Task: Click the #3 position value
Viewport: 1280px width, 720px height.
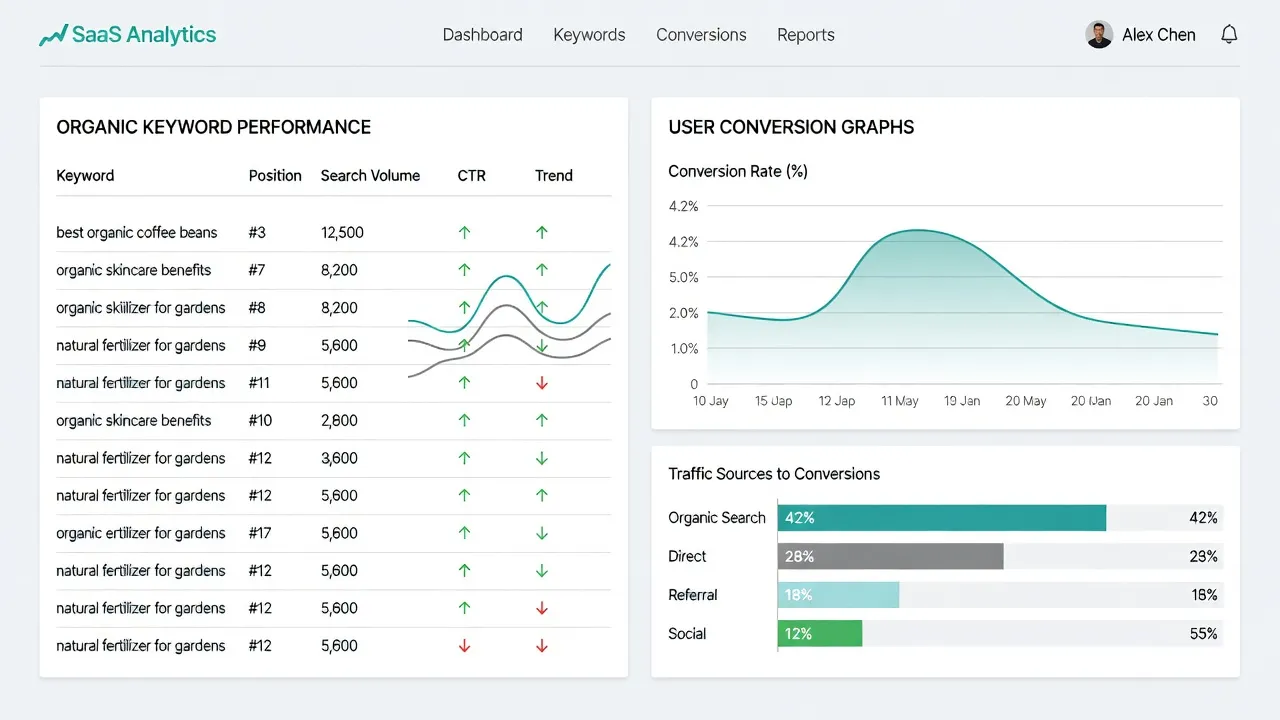Action: (x=258, y=233)
